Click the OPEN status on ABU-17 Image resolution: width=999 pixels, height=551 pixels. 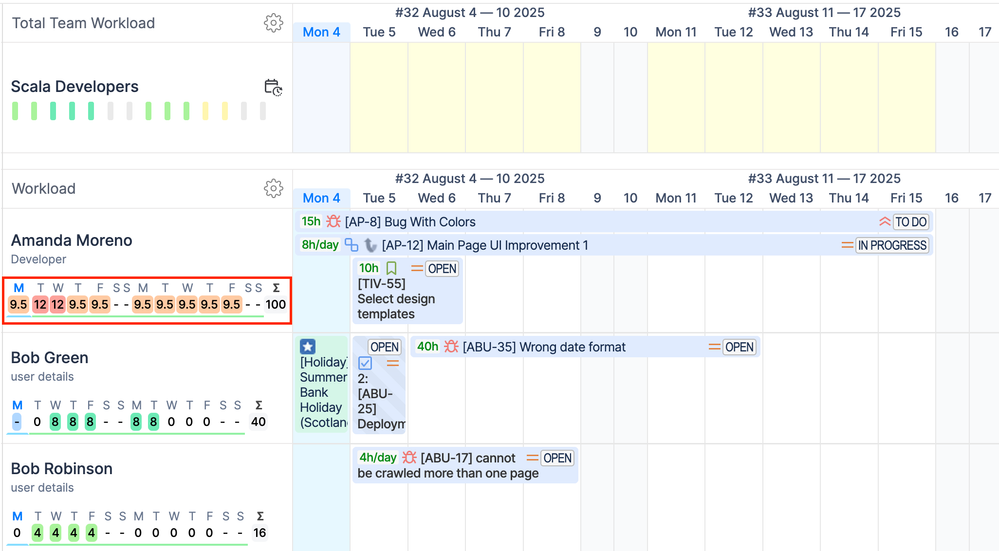pos(557,458)
